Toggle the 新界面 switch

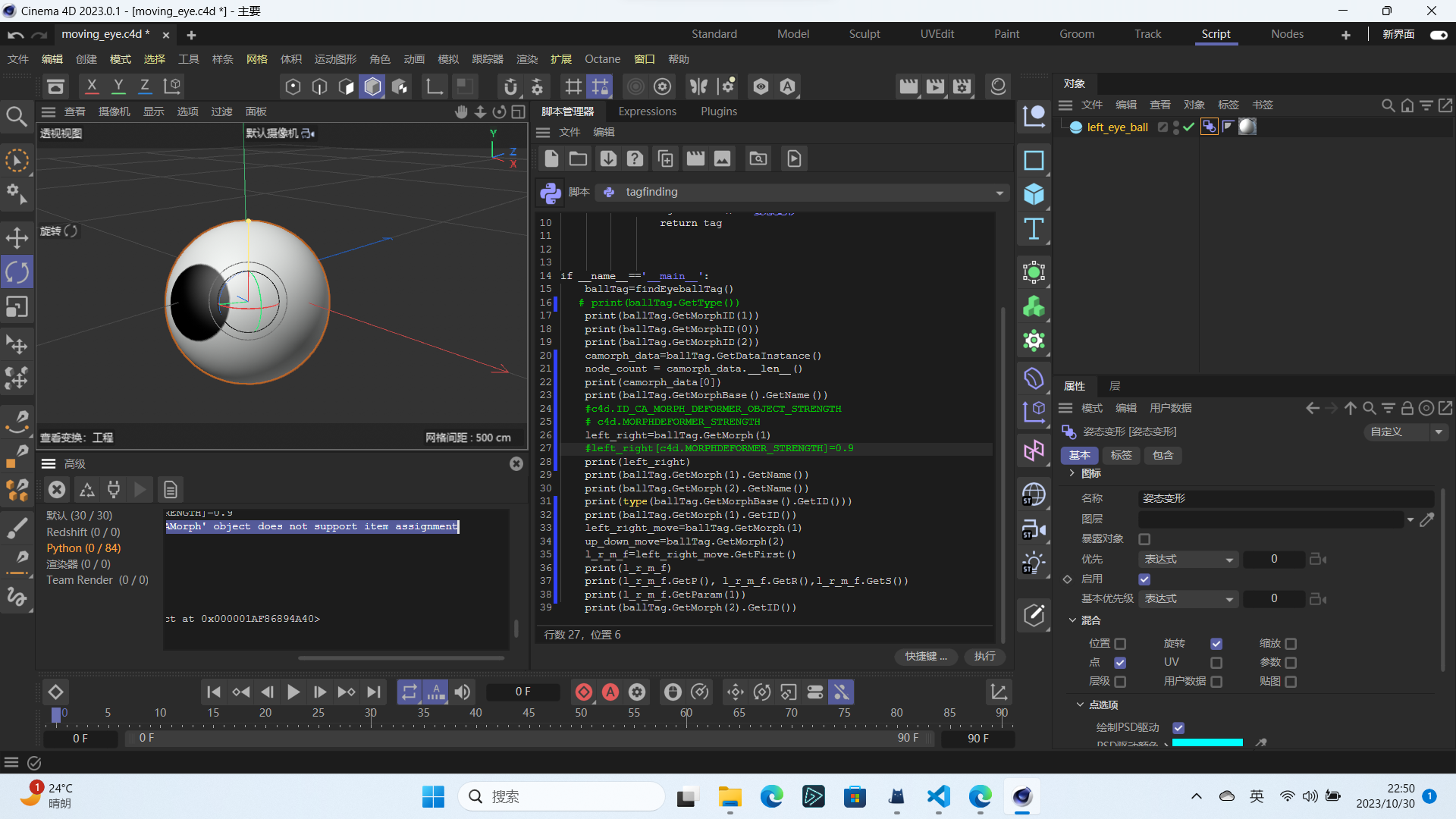[x=1439, y=35]
